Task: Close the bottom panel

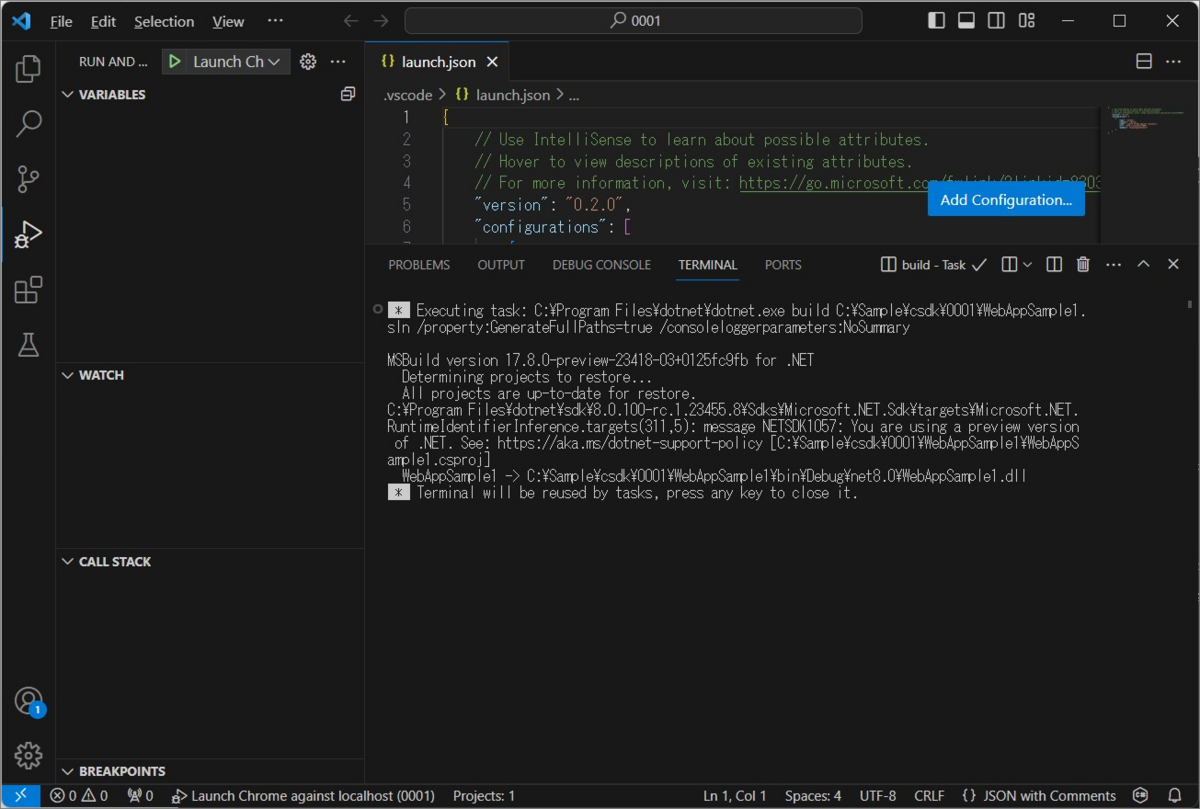Action: (x=1173, y=265)
